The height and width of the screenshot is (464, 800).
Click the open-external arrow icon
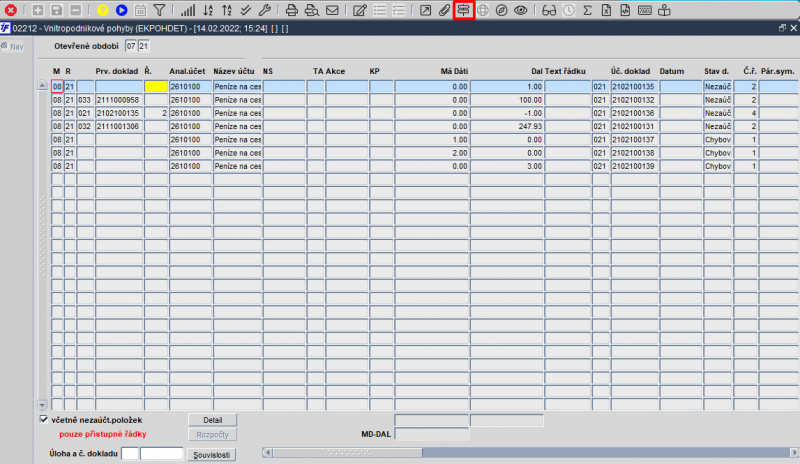[426, 10]
